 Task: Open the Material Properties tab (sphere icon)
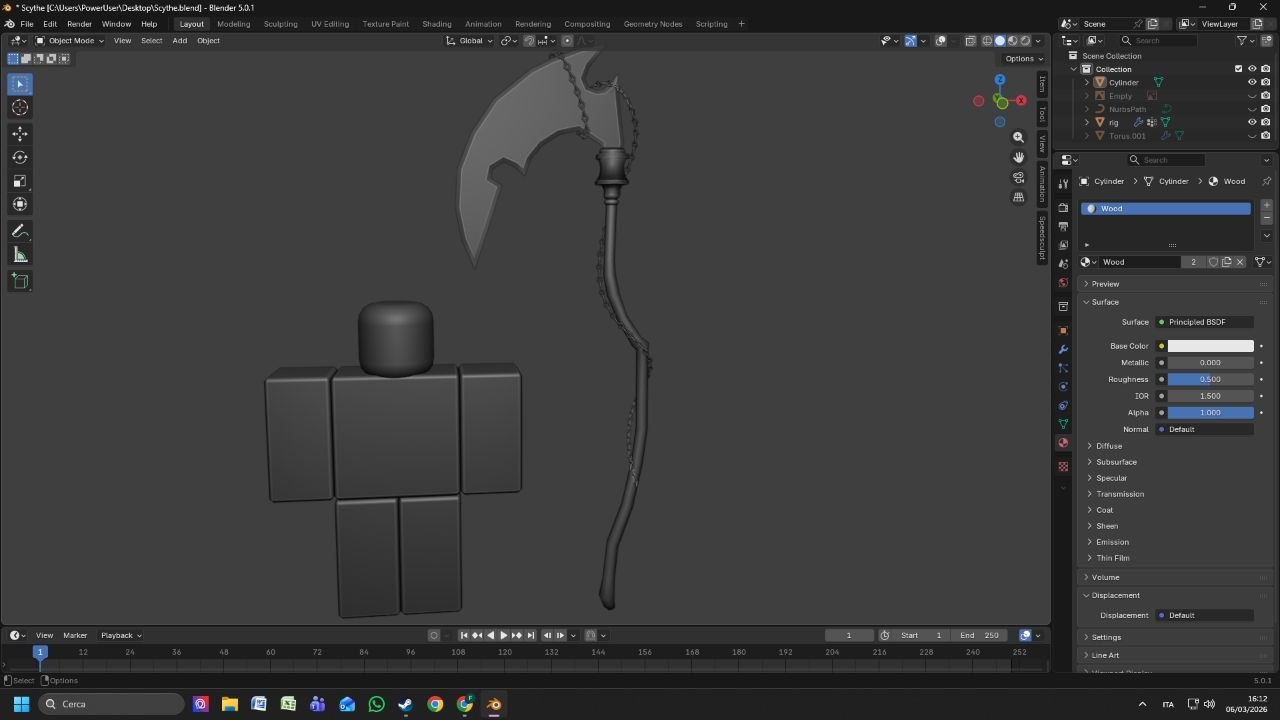click(x=1063, y=443)
